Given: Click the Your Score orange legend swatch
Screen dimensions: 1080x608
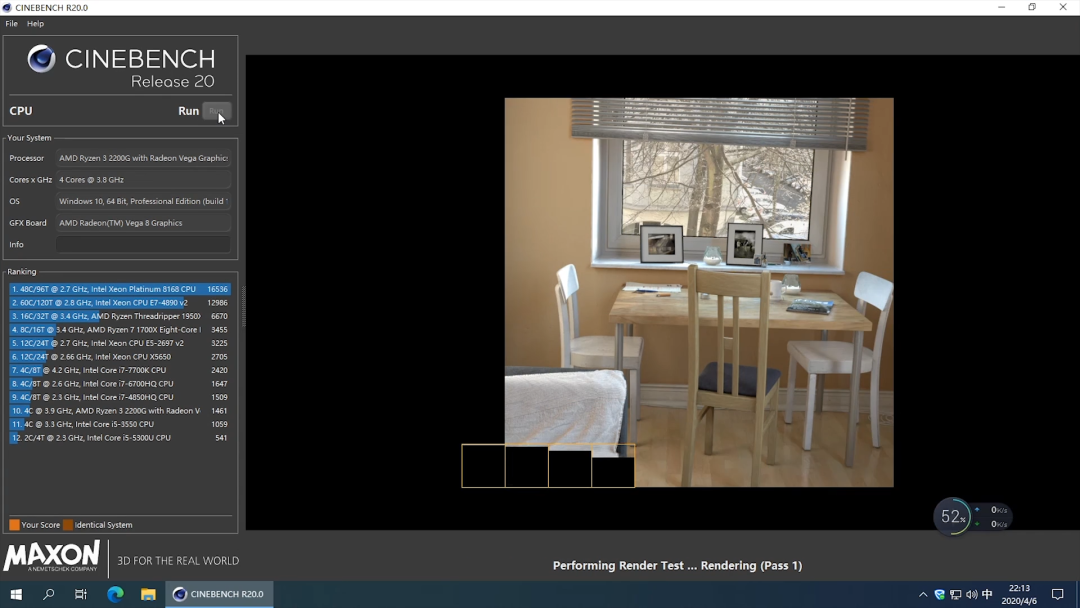Looking at the screenshot, I should coord(14,525).
